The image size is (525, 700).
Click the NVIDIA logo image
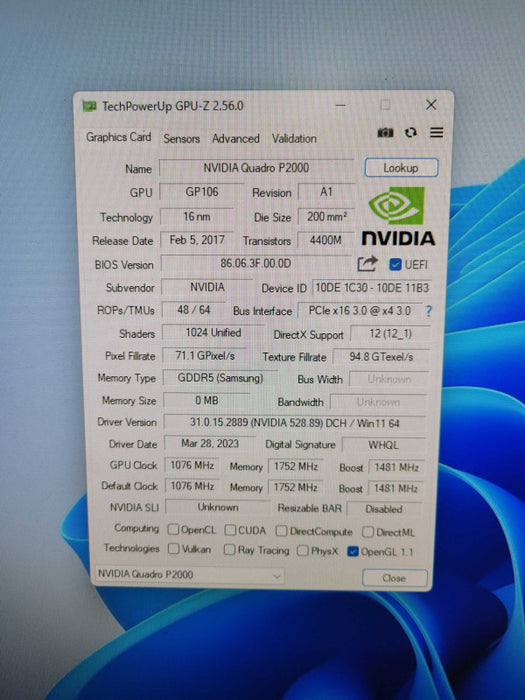397,216
